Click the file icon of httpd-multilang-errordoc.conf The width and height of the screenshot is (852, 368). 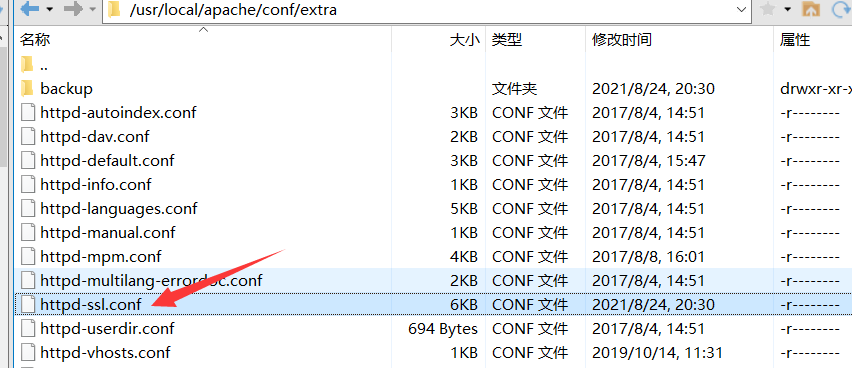tap(27, 280)
